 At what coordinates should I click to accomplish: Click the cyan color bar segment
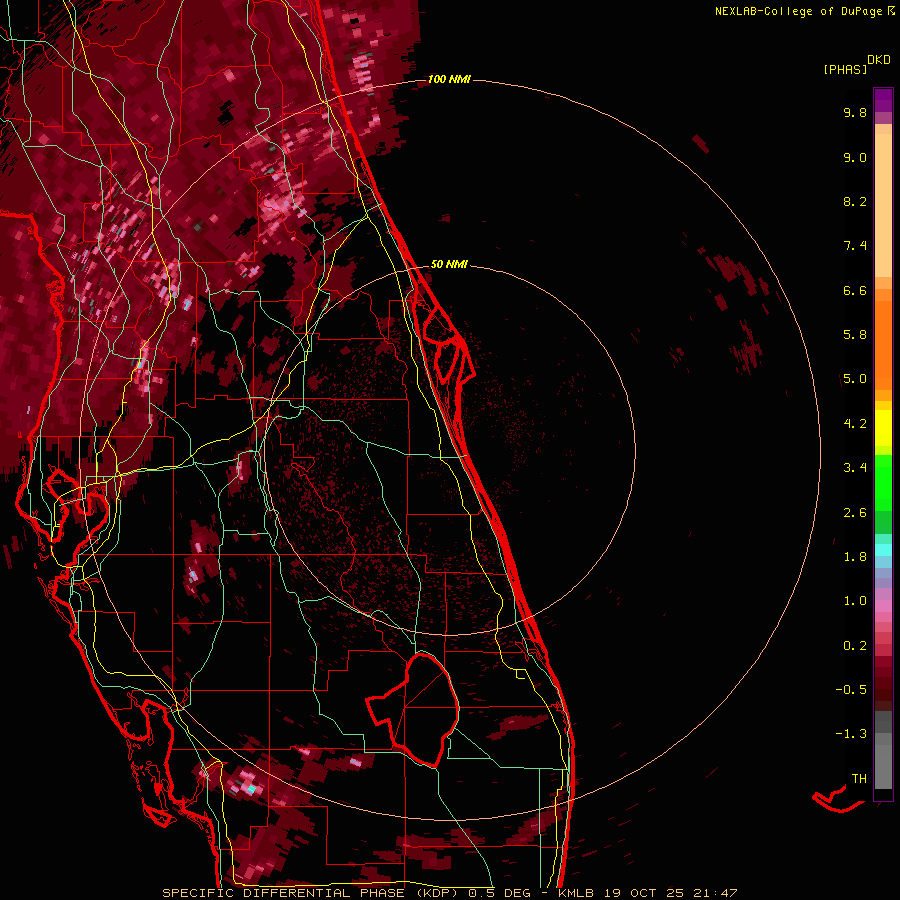883,550
